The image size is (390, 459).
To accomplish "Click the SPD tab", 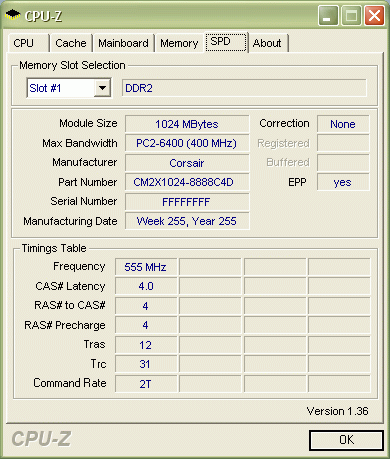I will [226, 42].
